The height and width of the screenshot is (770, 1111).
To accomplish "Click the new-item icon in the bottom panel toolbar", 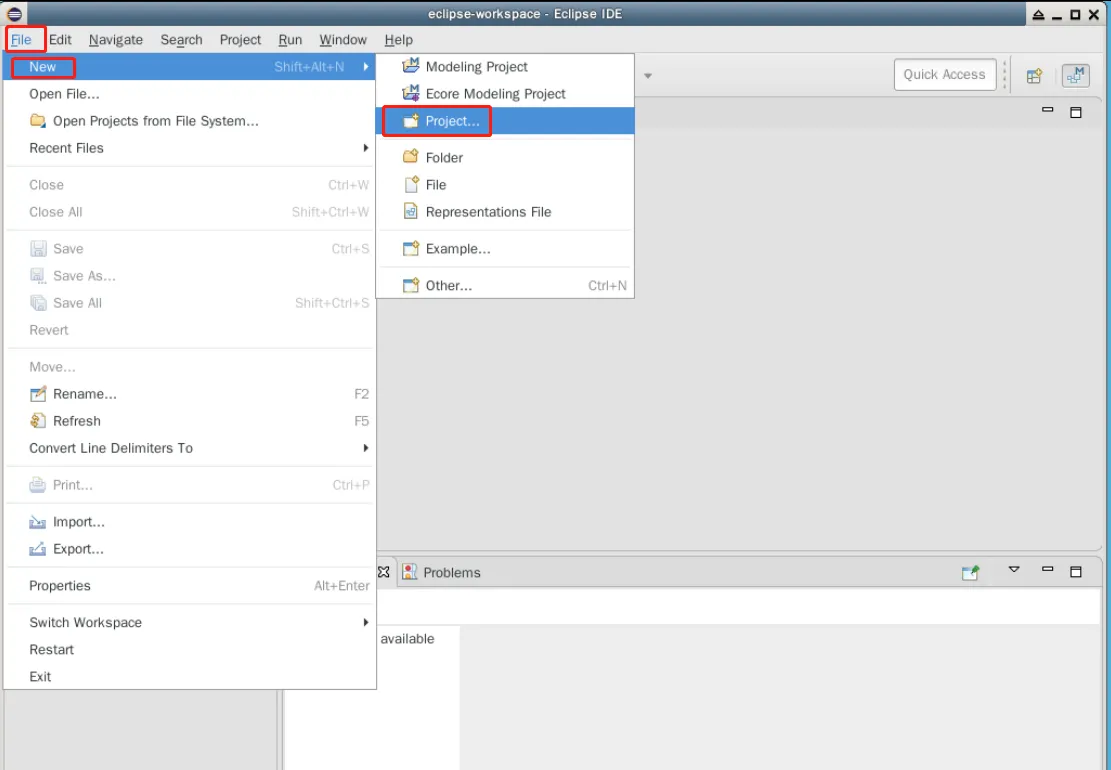I will click(971, 572).
